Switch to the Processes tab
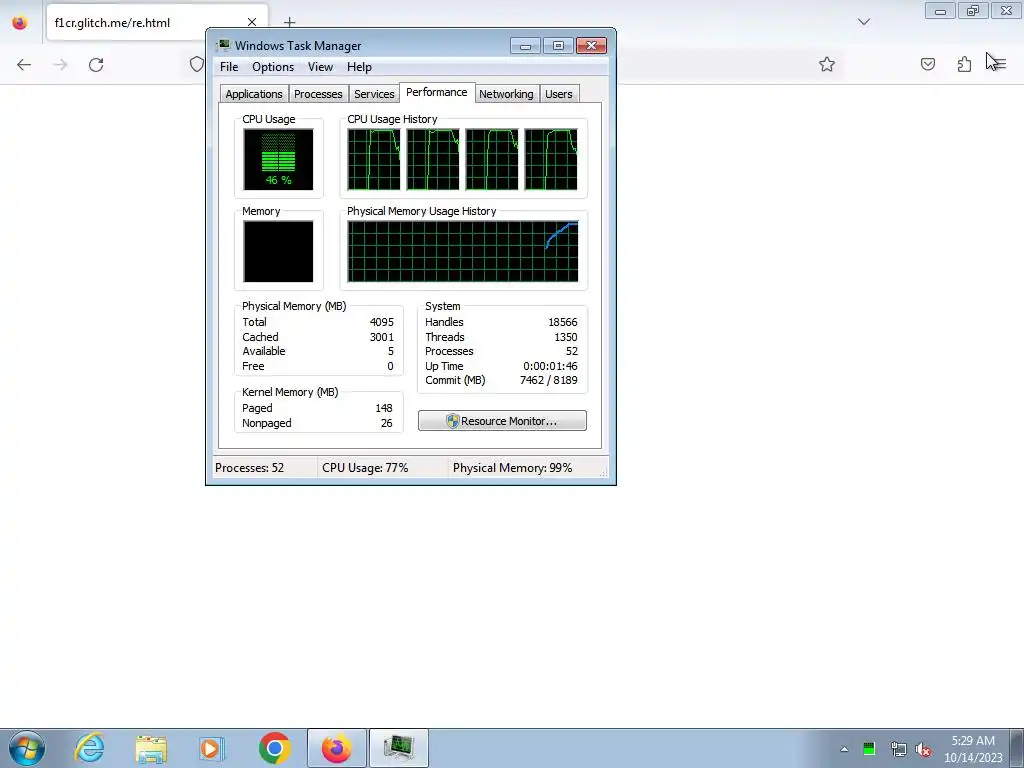Image resolution: width=1024 pixels, height=768 pixels. click(x=318, y=94)
